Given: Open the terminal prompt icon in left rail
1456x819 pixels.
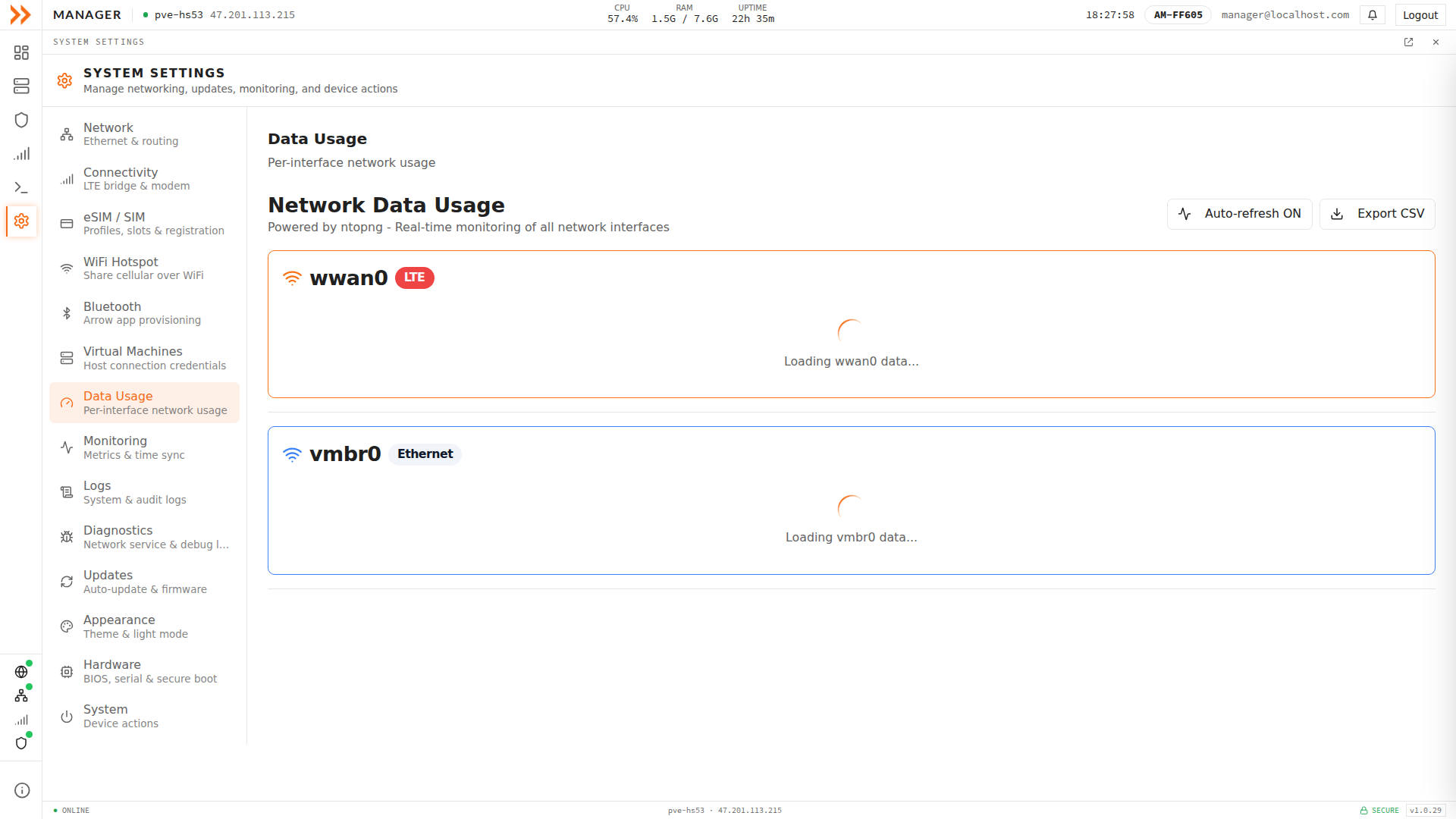Looking at the screenshot, I should pos(21,187).
